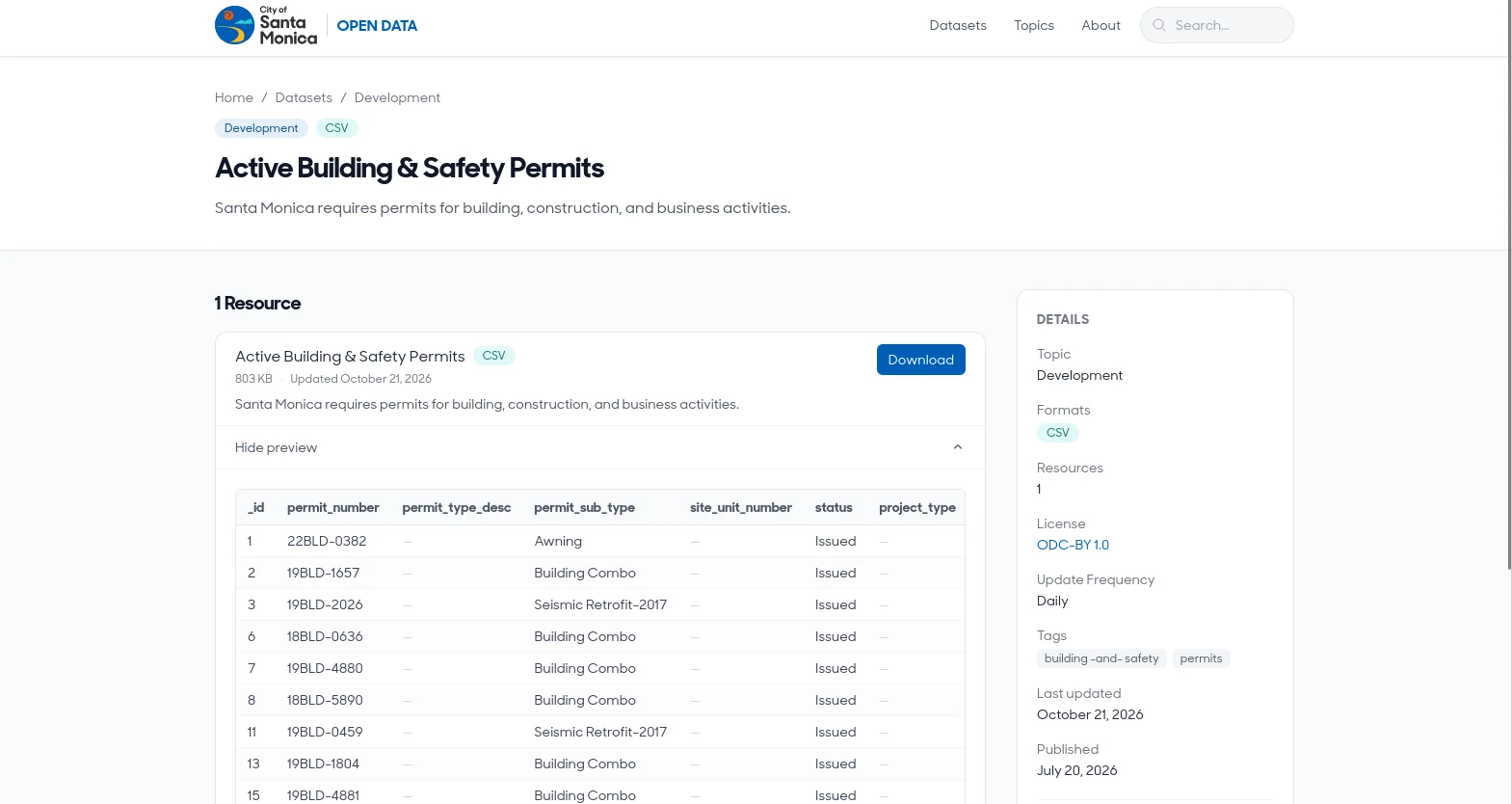Click the City of Santa Monica logo
Image resolution: width=1512 pixels, height=804 pixels.
pos(266,25)
